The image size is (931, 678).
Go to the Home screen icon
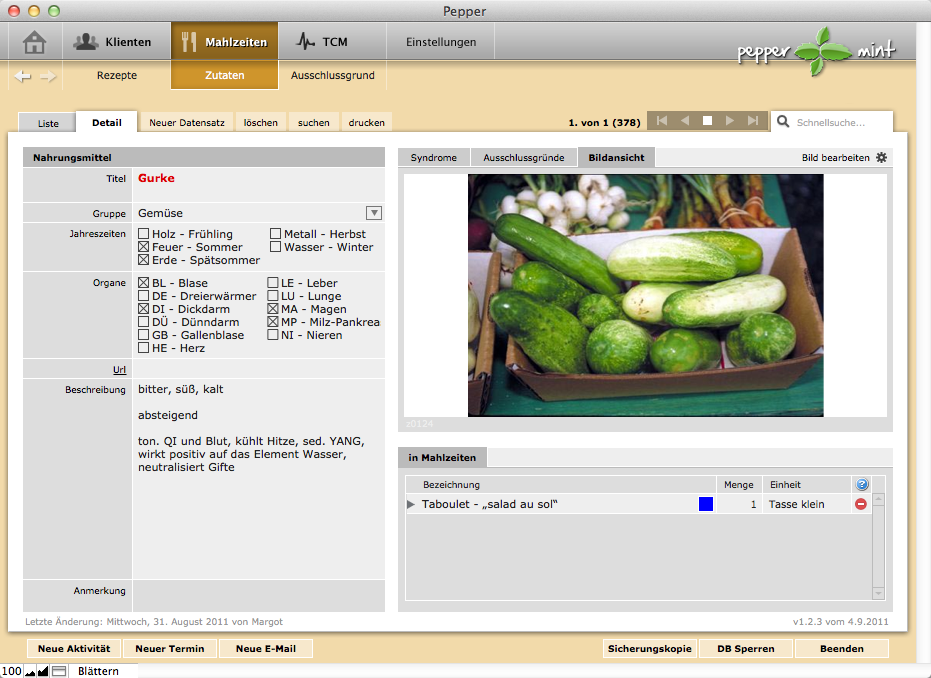click(x=35, y=42)
